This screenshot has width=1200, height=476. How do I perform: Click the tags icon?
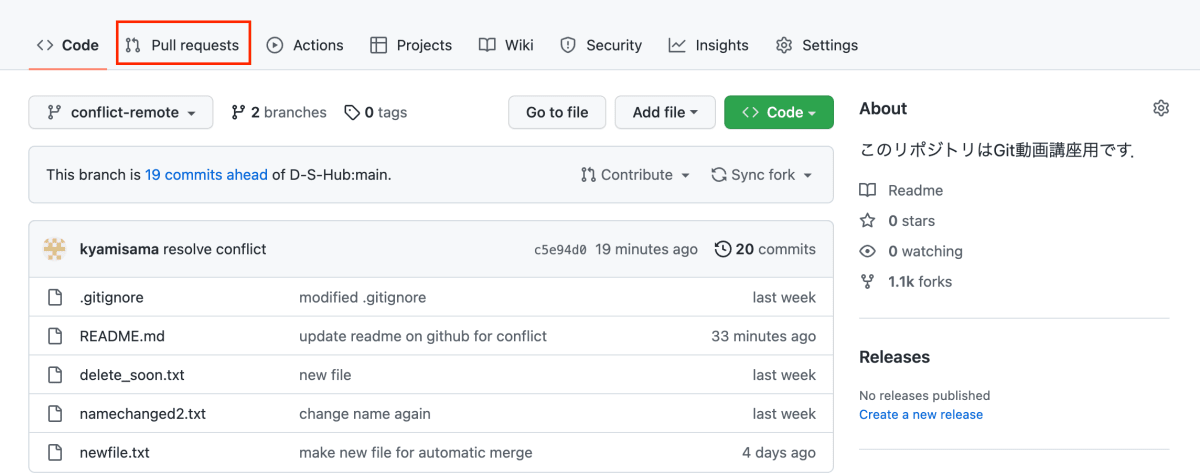click(352, 113)
